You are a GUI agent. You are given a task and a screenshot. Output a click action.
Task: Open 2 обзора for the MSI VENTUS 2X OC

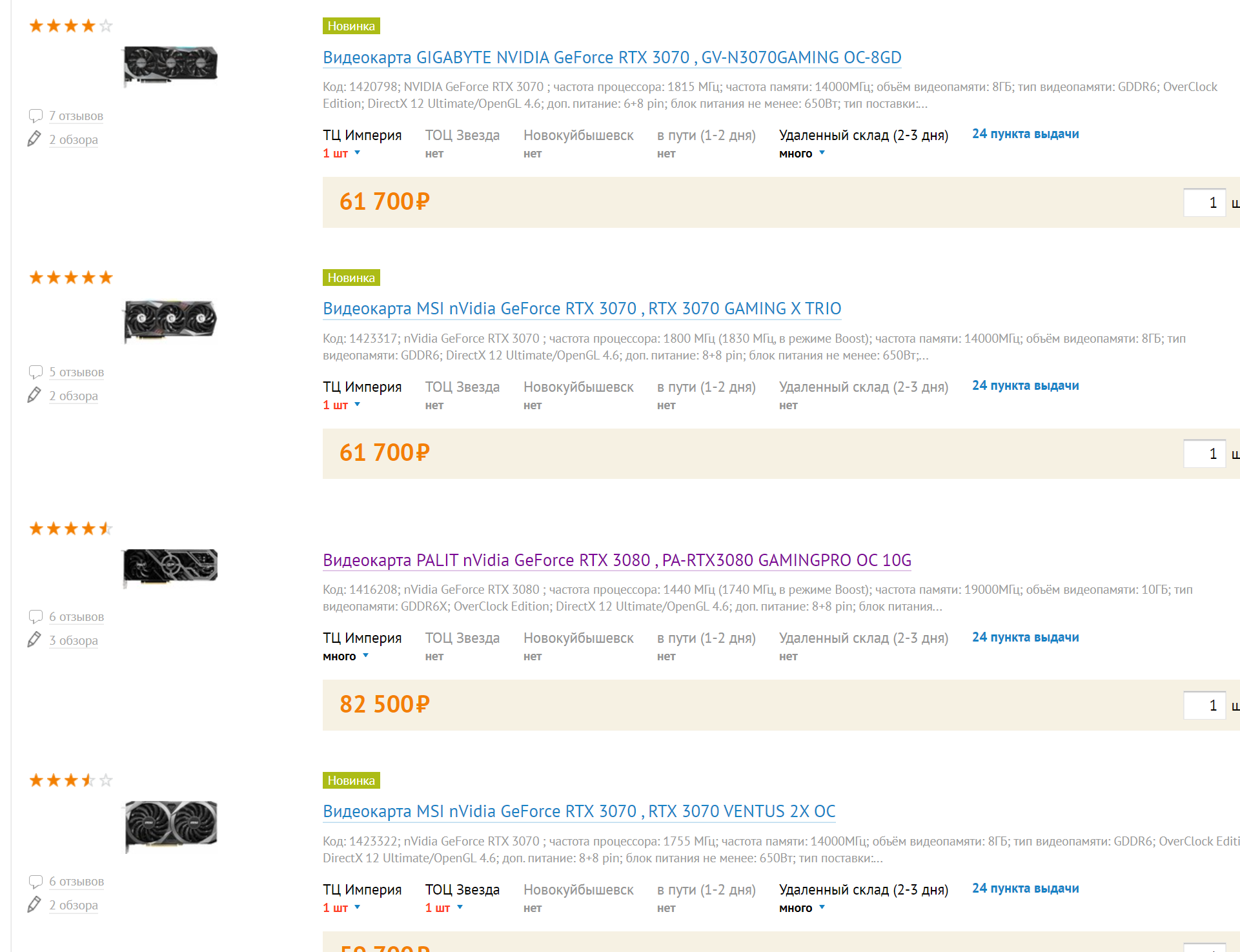coord(74,906)
